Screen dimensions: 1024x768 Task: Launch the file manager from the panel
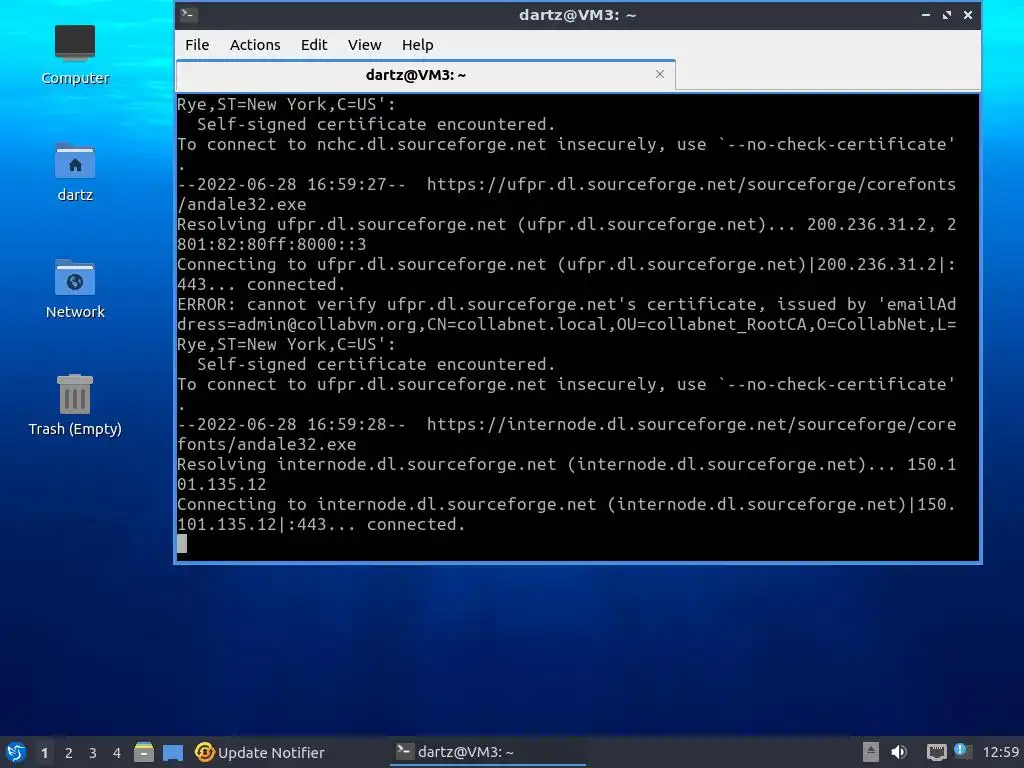144,752
